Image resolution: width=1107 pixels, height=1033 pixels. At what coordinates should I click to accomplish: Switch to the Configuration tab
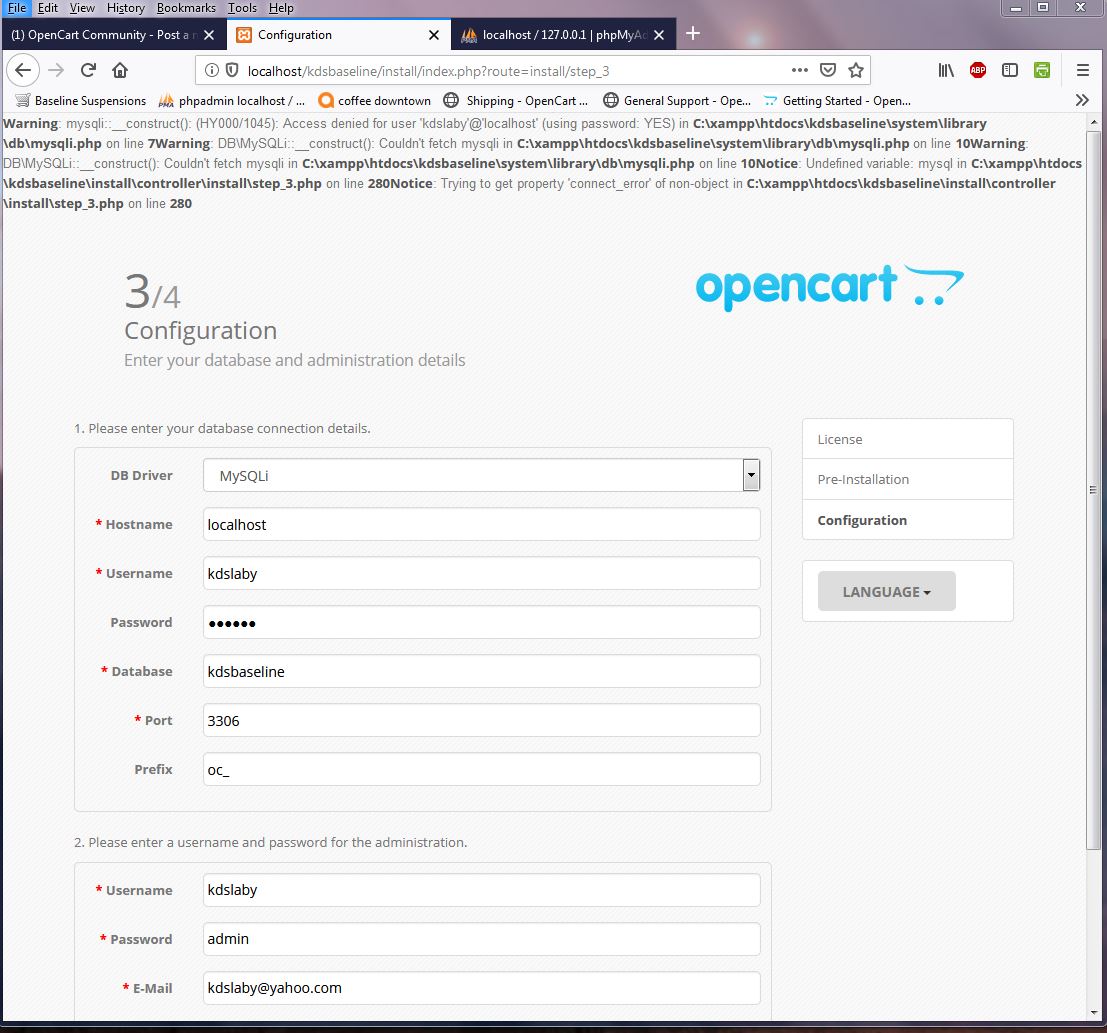[x=339, y=35]
